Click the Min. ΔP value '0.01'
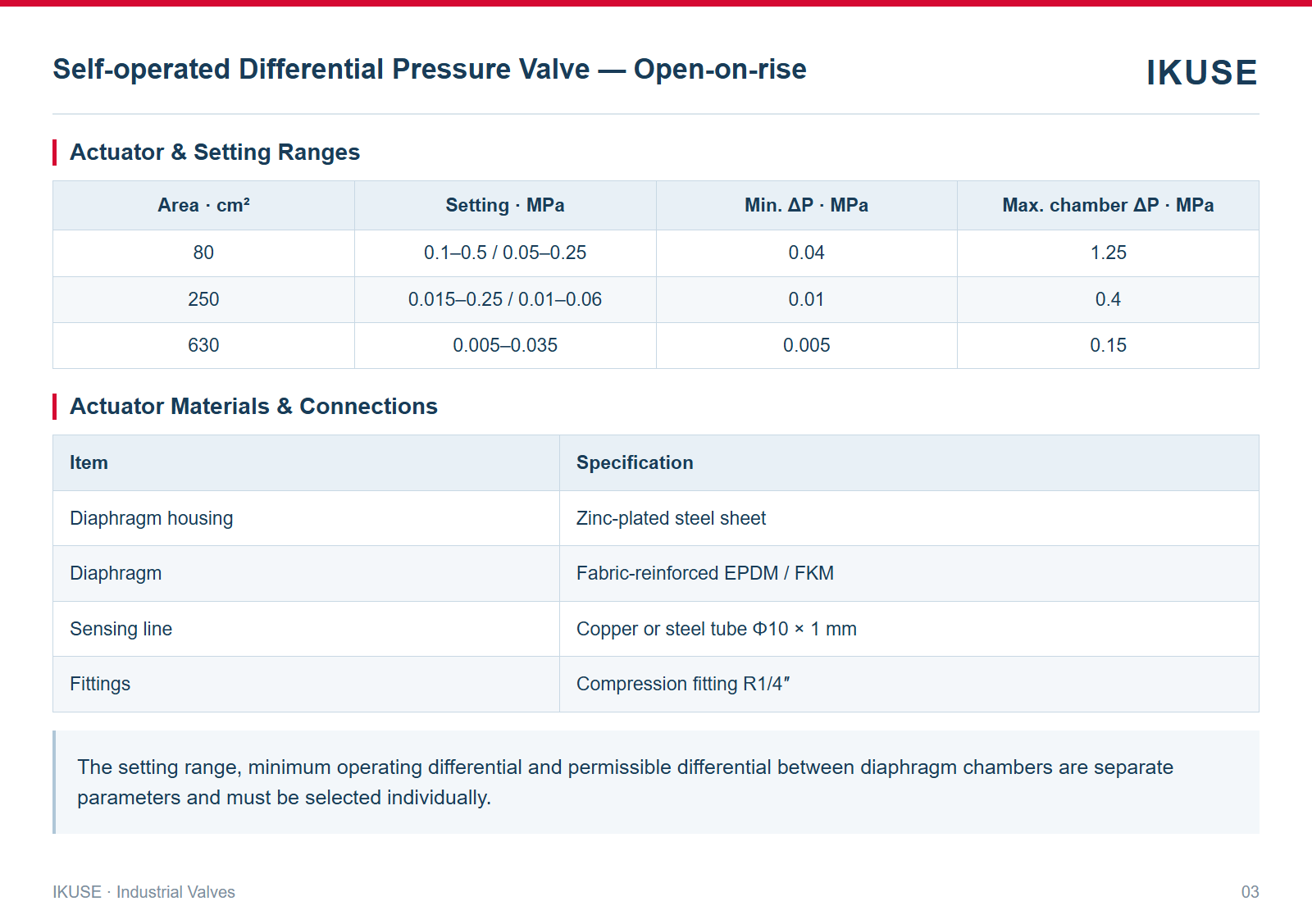The height and width of the screenshot is (924, 1312). tap(806, 299)
